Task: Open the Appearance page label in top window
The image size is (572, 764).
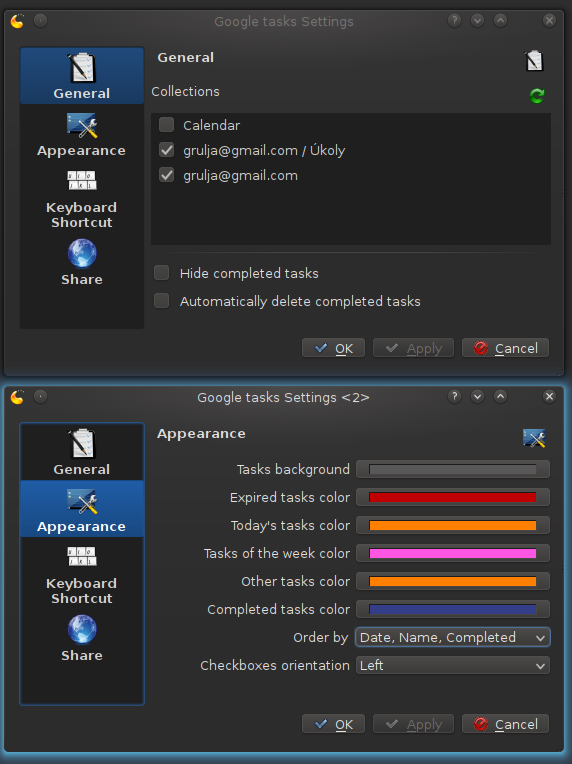Action: pyautogui.click(x=81, y=151)
